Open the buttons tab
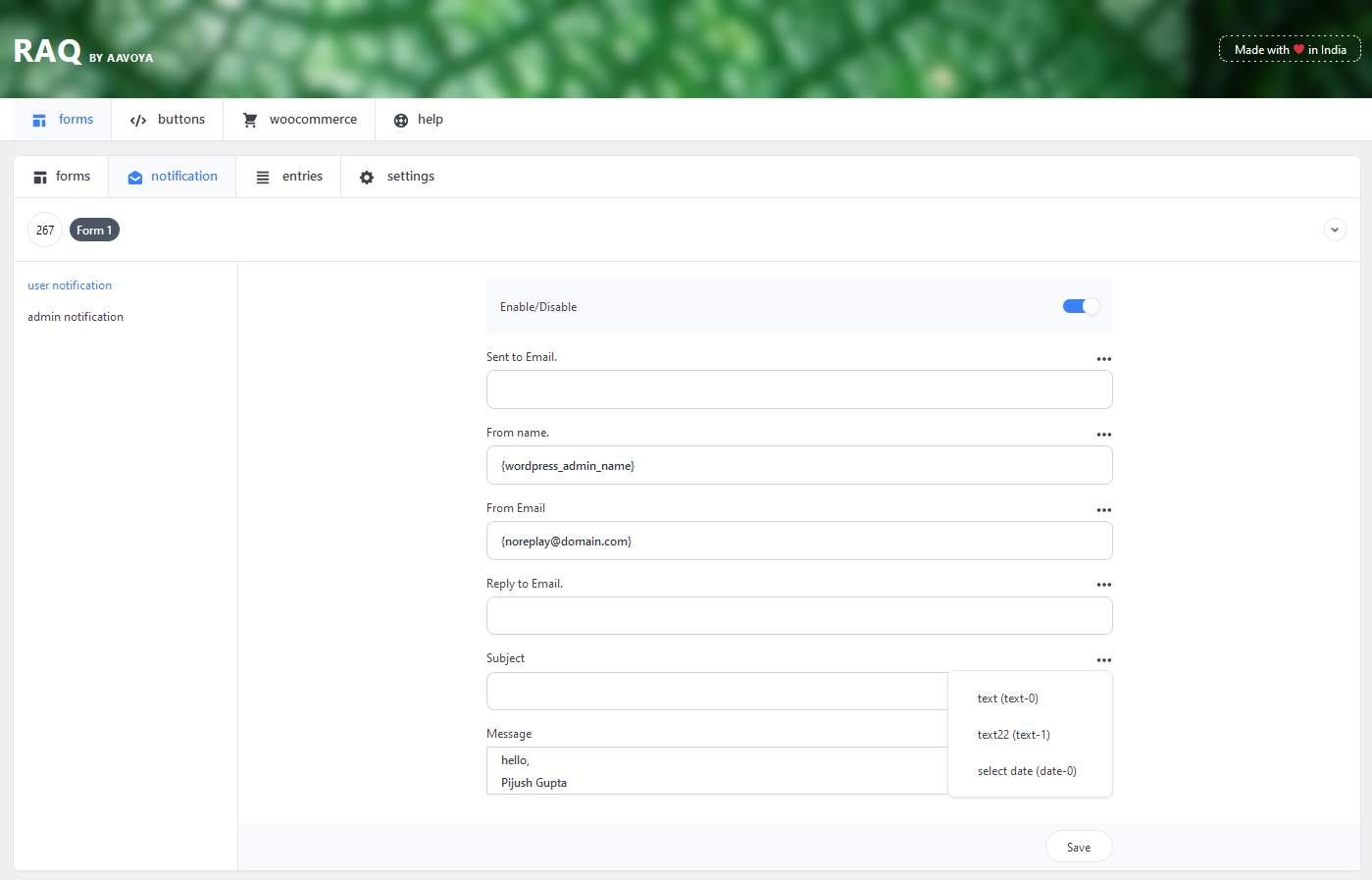The image size is (1372, 880). tap(167, 120)
